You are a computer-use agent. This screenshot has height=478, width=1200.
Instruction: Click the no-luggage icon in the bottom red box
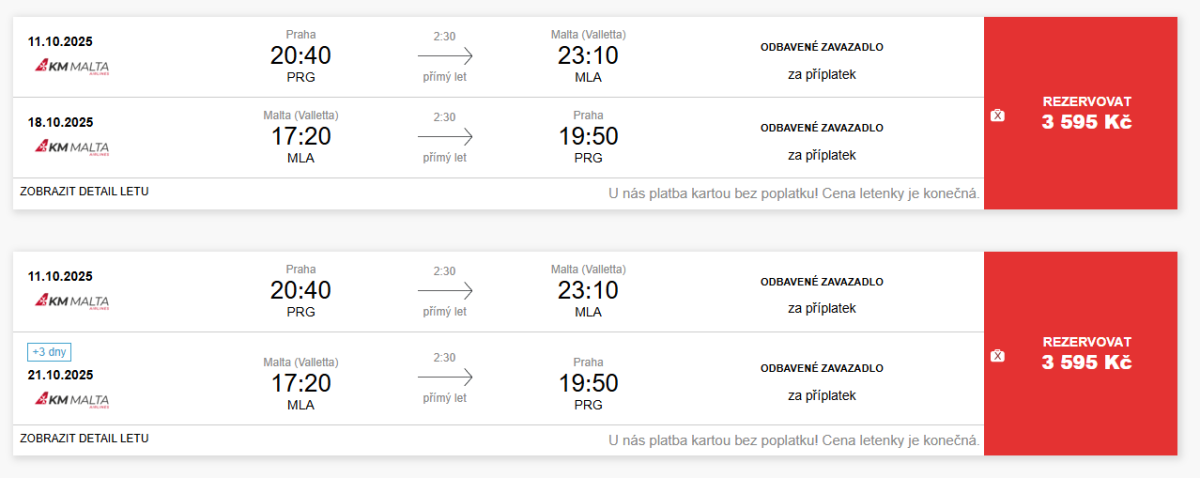click(996, 355)
